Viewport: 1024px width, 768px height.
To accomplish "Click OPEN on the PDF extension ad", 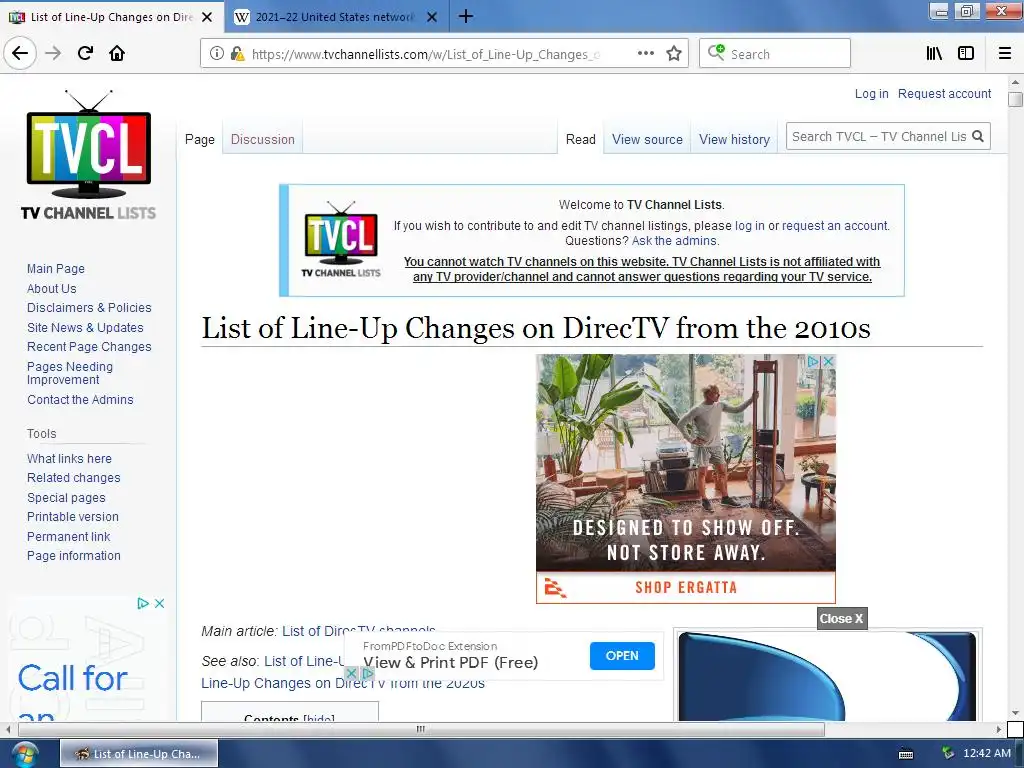I will pyautogui.click(x=622, y=656).
